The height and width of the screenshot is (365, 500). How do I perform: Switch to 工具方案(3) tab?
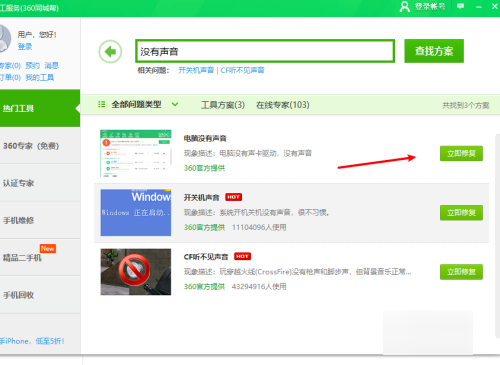[x=223, y=105]
